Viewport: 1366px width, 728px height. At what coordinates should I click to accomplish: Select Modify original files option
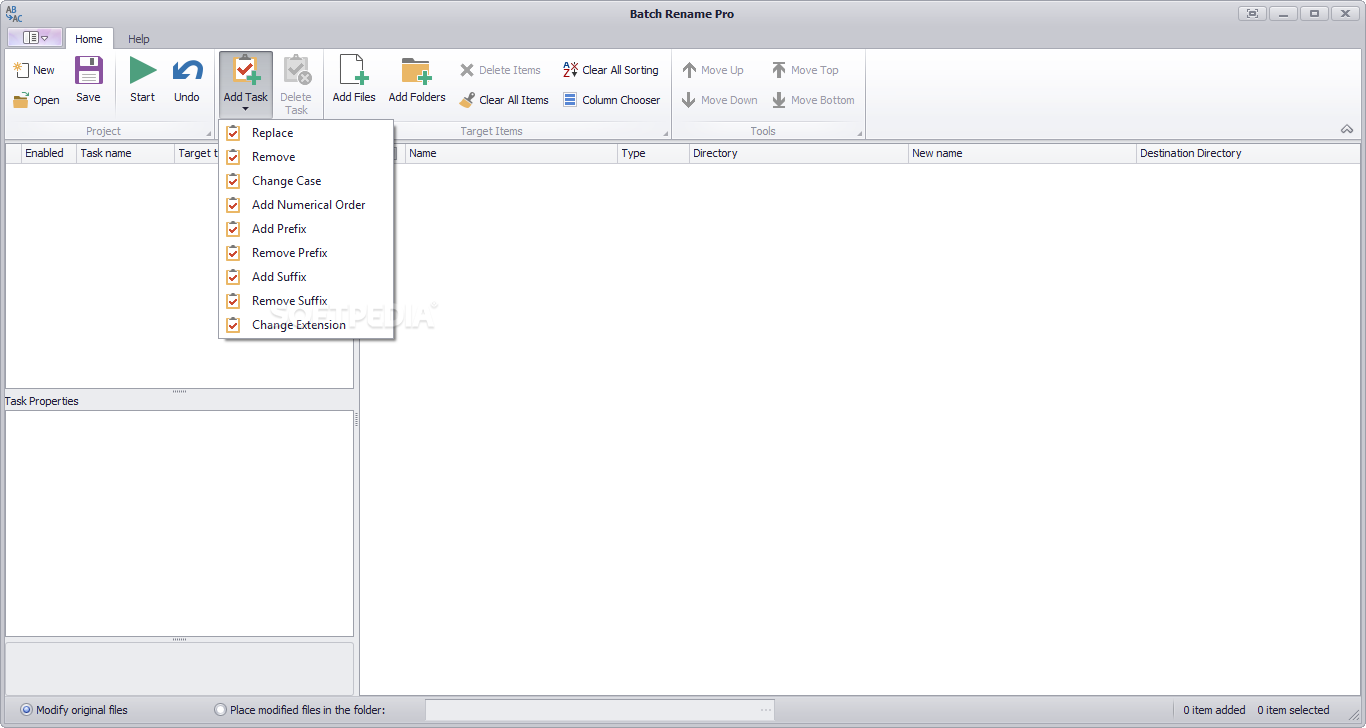tap(74, 710)
